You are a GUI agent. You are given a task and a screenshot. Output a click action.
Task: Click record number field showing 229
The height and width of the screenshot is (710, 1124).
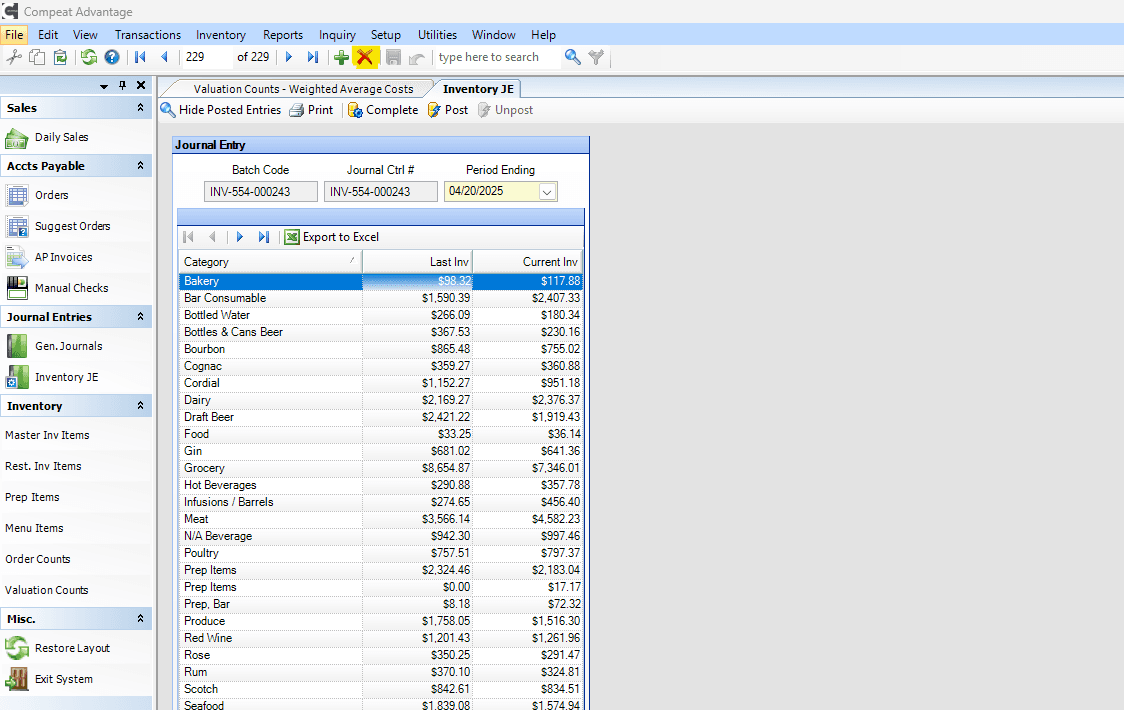pyautogui.click(x=204, y=57)
